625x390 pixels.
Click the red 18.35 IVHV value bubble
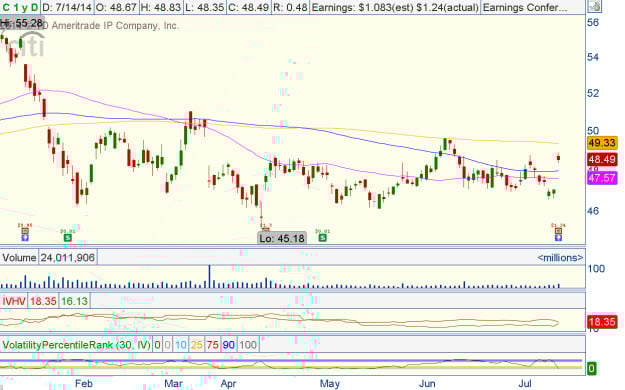click(x=602, y=322)
